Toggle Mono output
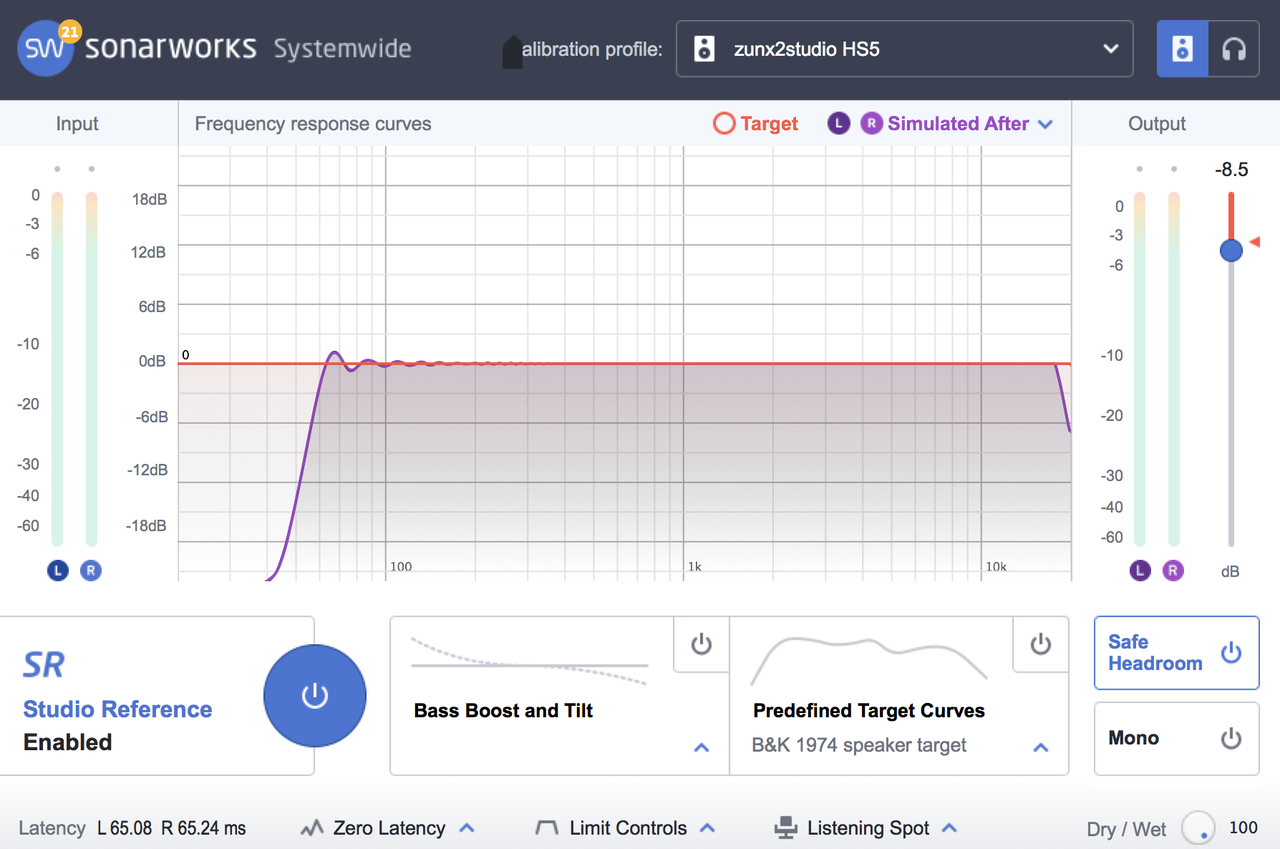Viewport: 1280px width, 849px height. [x=1176, y=738]
